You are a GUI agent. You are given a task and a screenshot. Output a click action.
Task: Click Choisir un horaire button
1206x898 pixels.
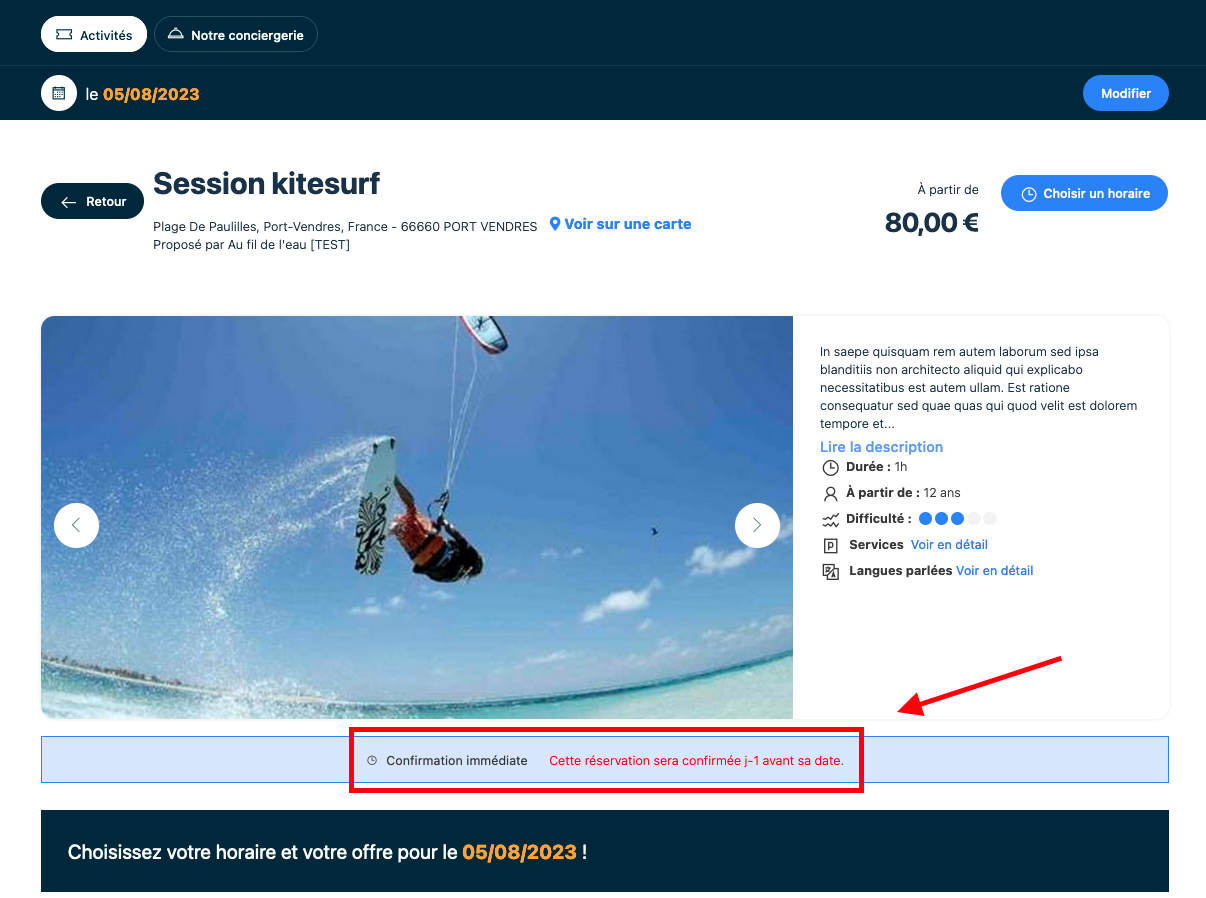(1084, 193)
